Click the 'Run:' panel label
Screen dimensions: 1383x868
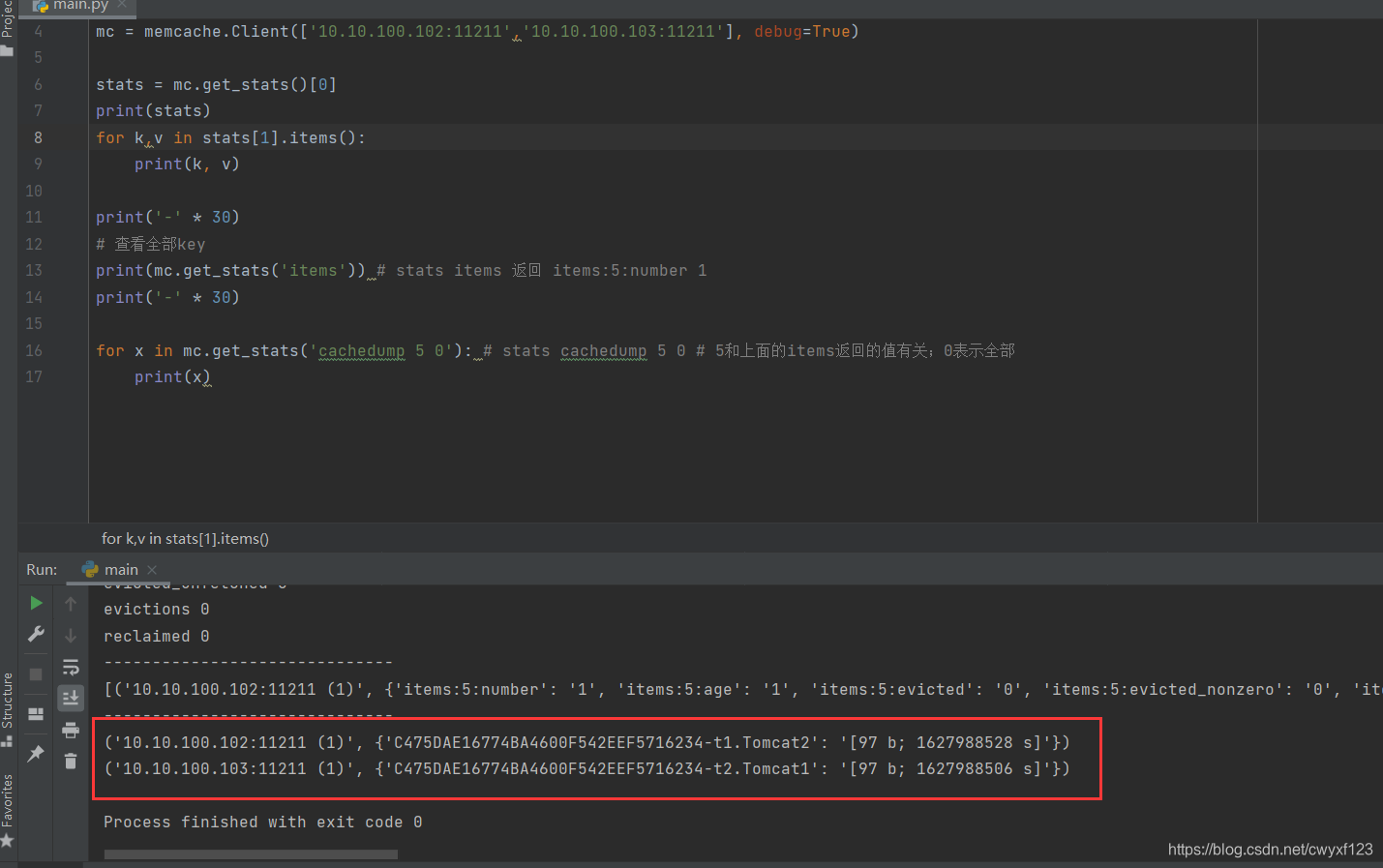pyautogui.click(x=42, y=570)
